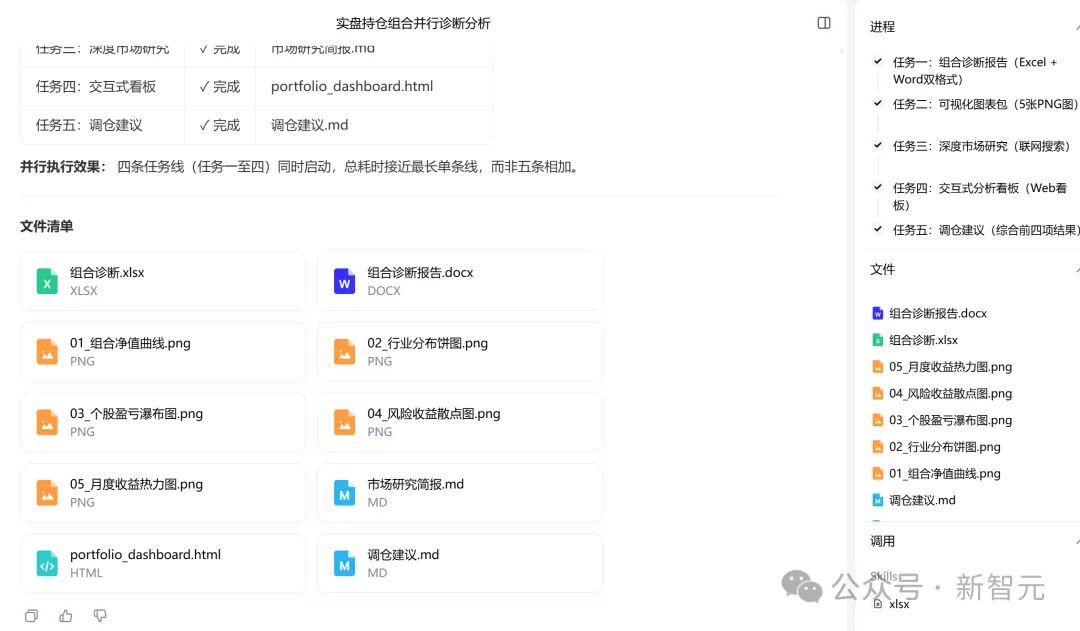Viewport: 1080px width, 631px height.
Task: Click the thumbs down icon
Action: [x=100, y=616]
